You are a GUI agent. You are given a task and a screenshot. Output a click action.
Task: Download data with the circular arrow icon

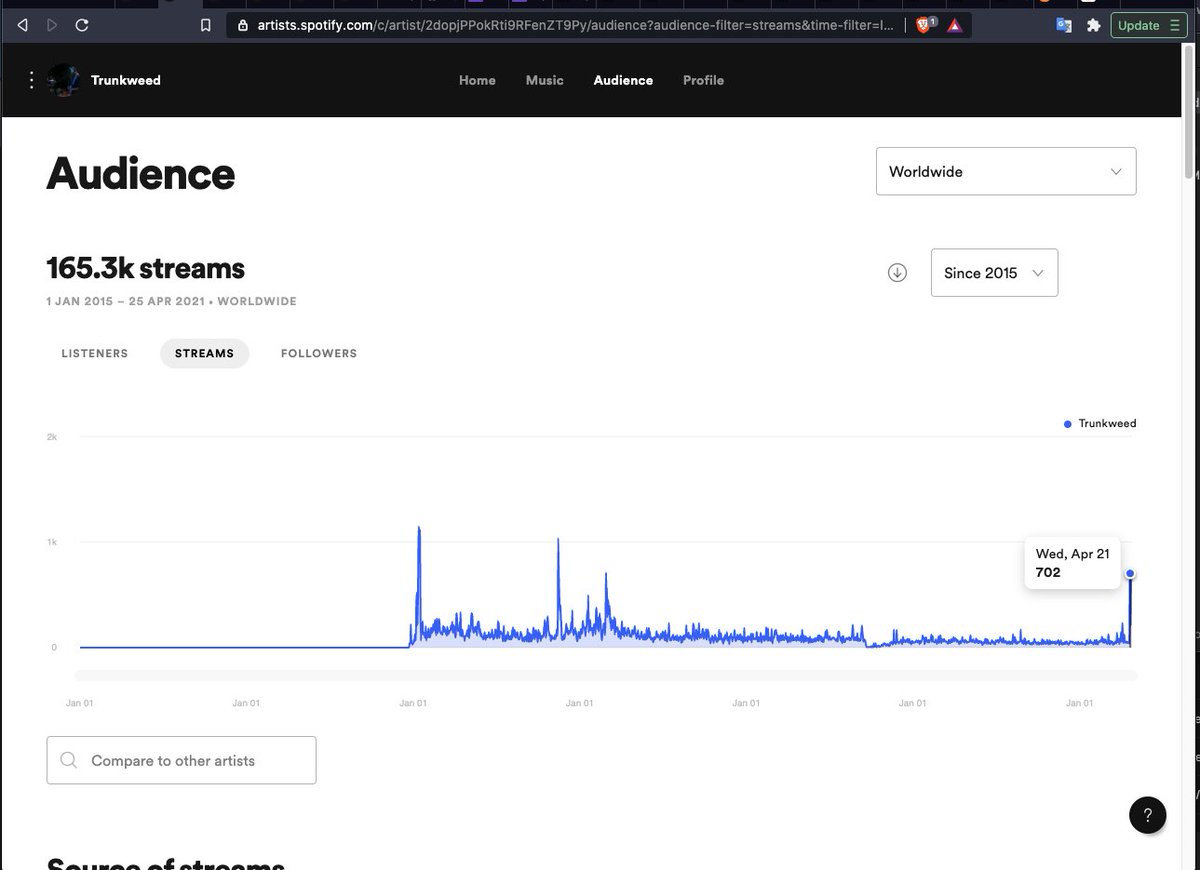pyautogui.click(x=897, y=273)
